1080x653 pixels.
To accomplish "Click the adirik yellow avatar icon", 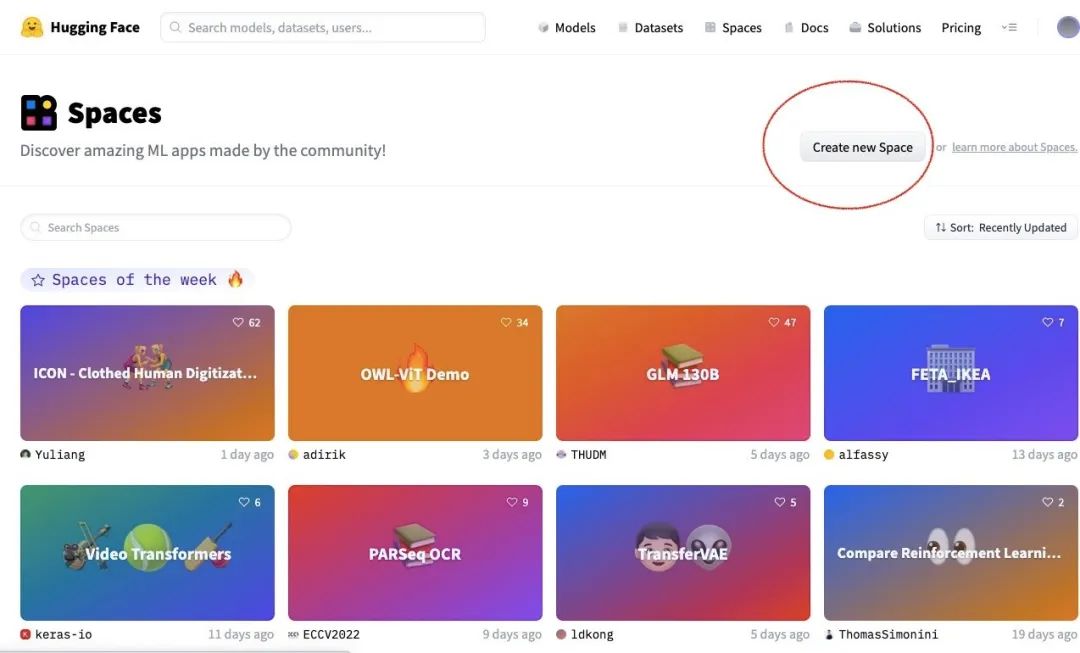I will click(x=293, y=455).
